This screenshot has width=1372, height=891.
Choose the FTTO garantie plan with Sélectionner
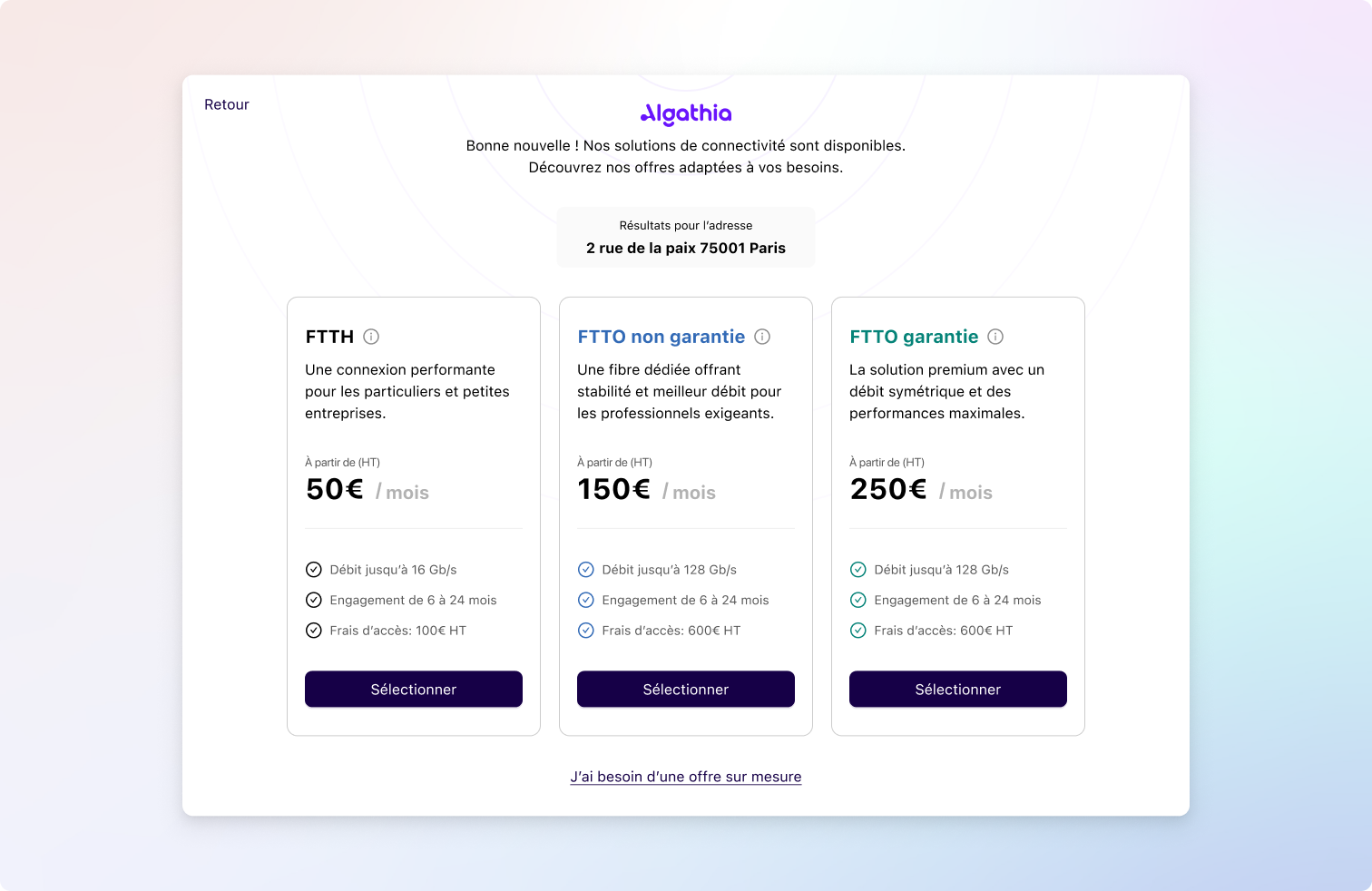(x=958, y=690)
